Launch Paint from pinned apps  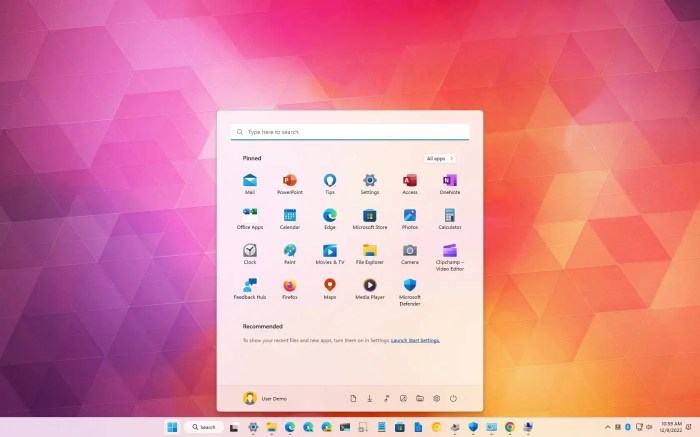(290, 254)
